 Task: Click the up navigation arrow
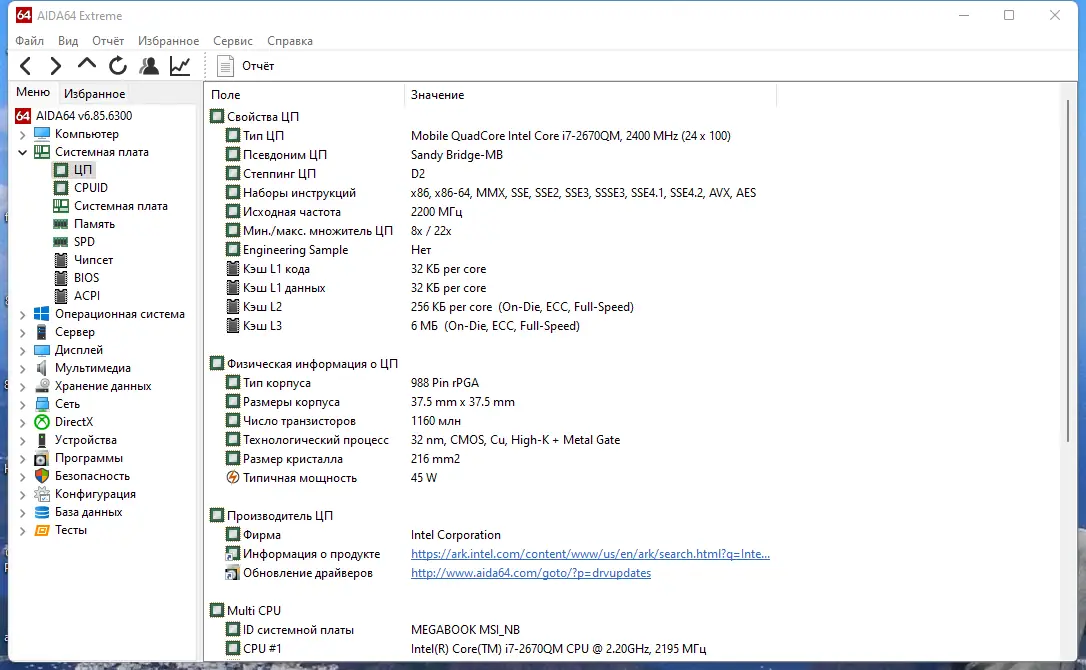click(86, 65)
